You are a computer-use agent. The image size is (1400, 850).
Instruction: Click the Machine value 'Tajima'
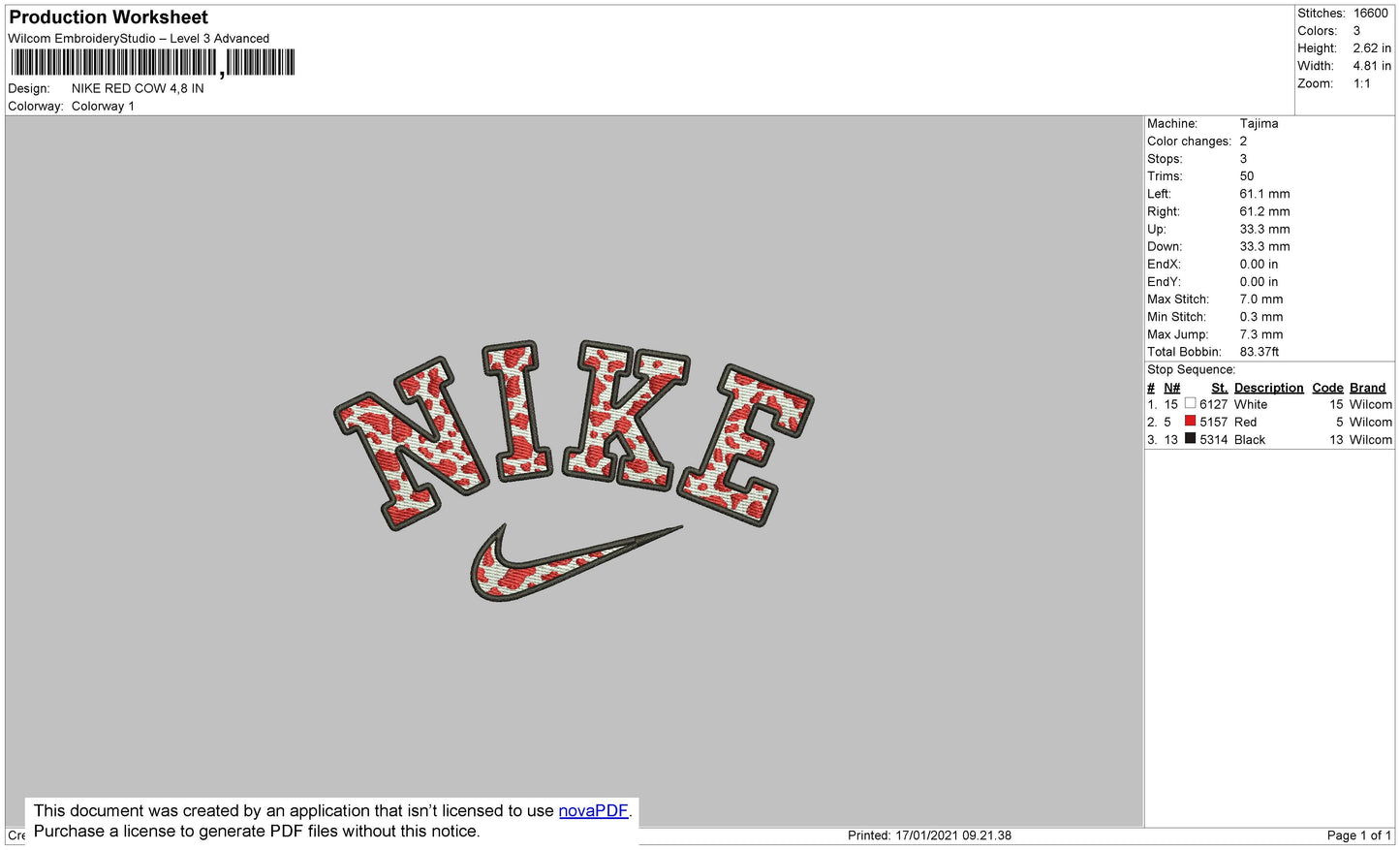(1259, 124)
